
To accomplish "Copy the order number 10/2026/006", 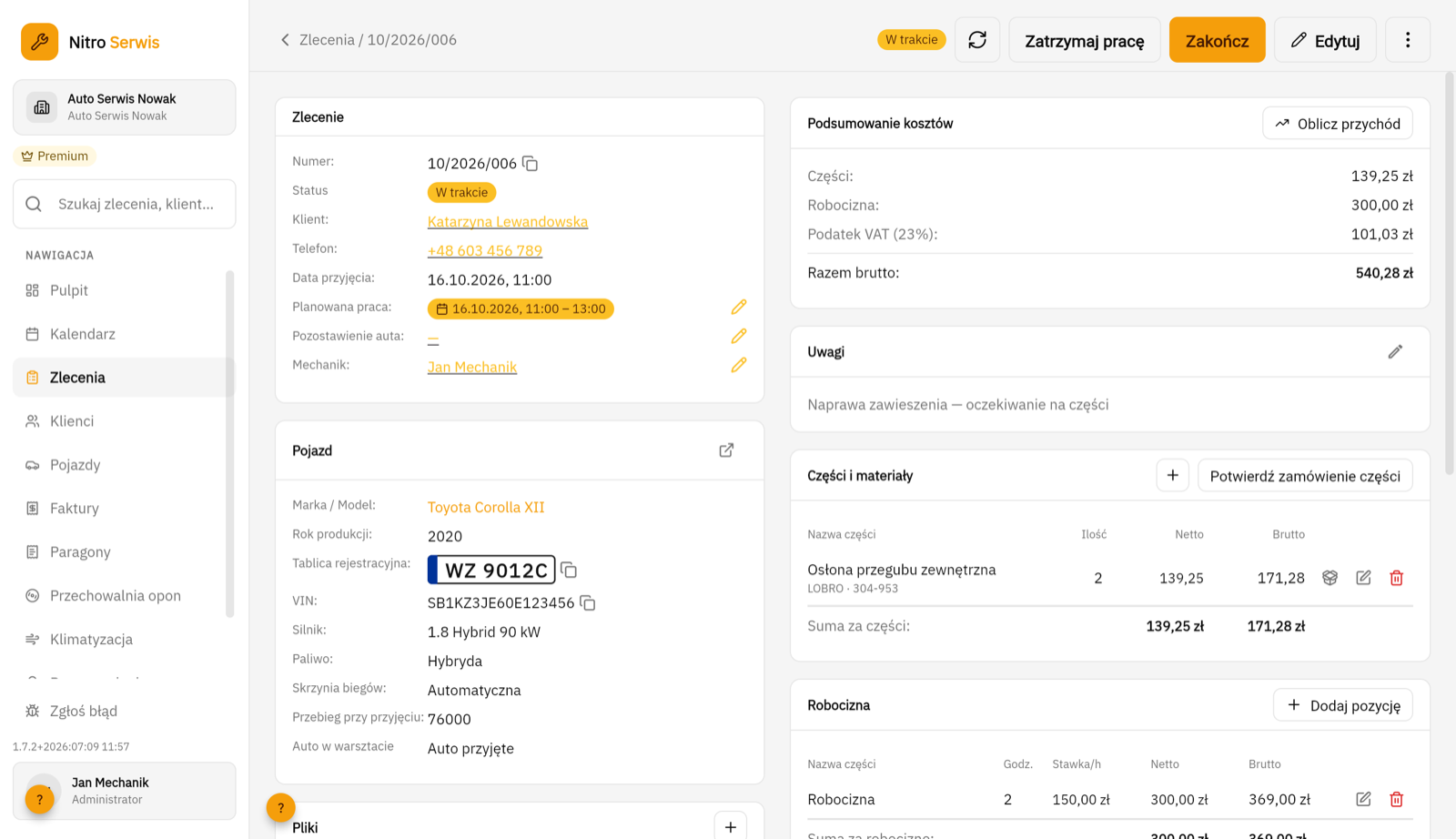I will click(x=531, y=164).
